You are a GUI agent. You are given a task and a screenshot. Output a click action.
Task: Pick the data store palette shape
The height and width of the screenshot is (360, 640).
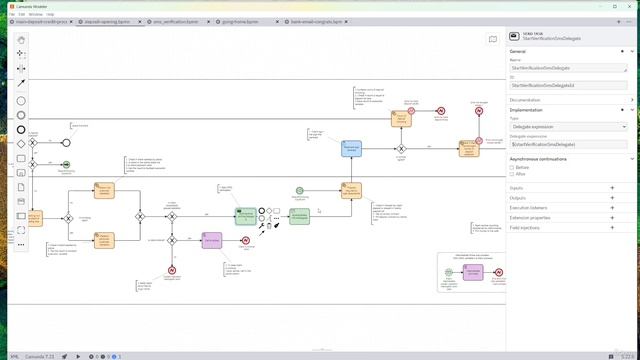point(21,201)
